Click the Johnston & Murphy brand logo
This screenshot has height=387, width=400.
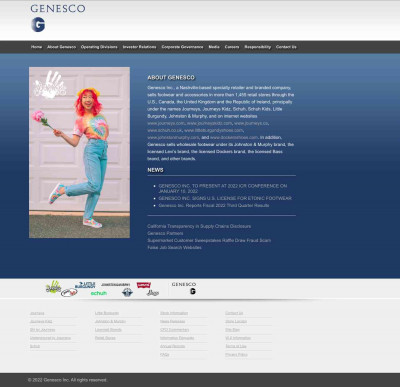tap(115, 285)
